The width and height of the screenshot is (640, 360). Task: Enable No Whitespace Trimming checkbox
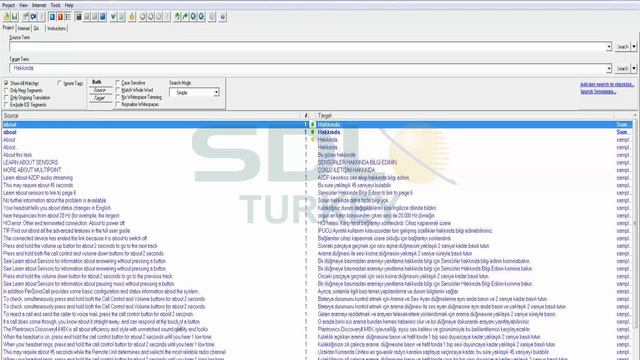[x=118, y=97]
